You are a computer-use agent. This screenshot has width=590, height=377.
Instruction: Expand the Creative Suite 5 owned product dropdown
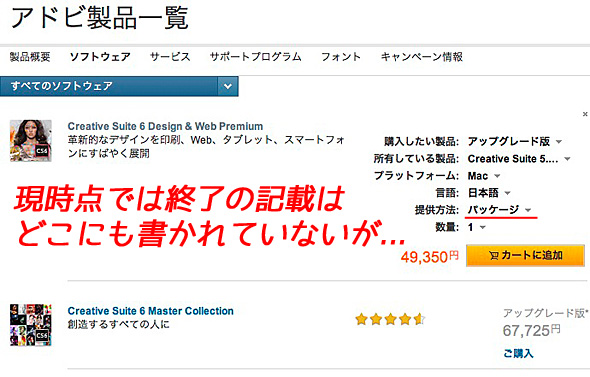519,159
